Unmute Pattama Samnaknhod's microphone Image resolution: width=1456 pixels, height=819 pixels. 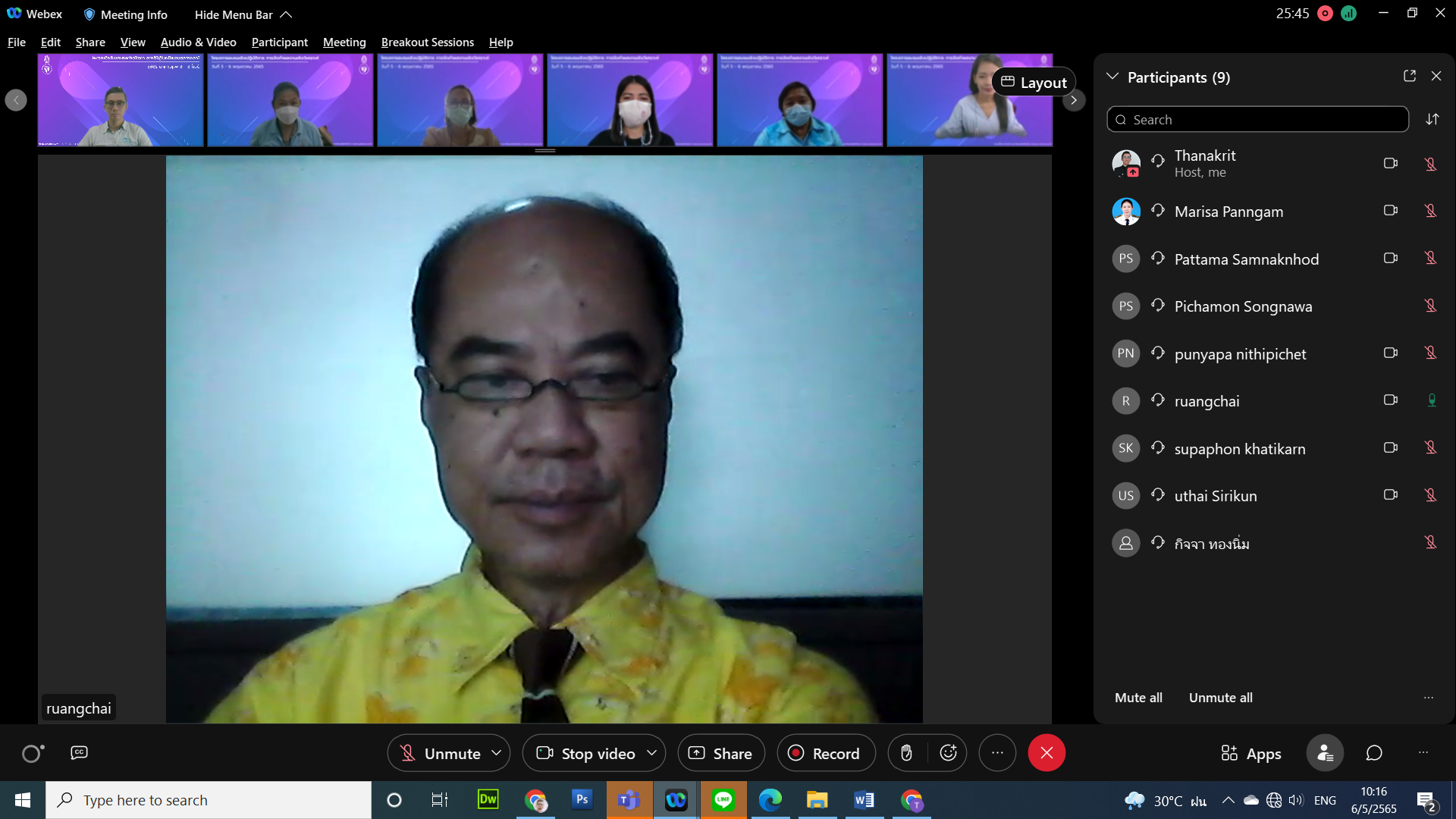[1430, 259]
